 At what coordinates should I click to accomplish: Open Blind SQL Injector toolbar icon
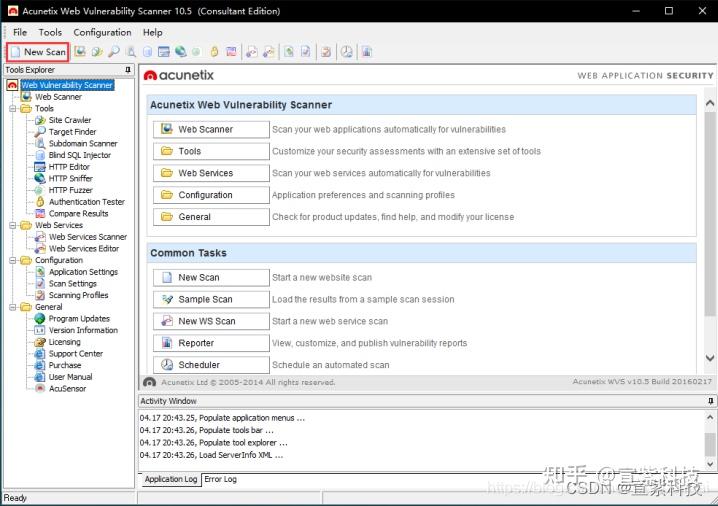coord(147,52)
